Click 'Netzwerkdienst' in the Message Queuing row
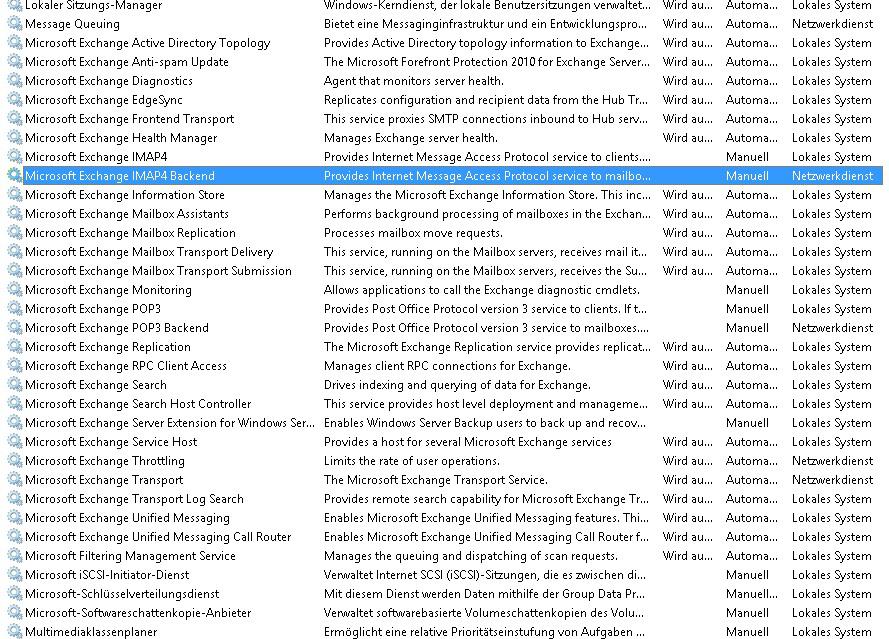 point(832,24)
